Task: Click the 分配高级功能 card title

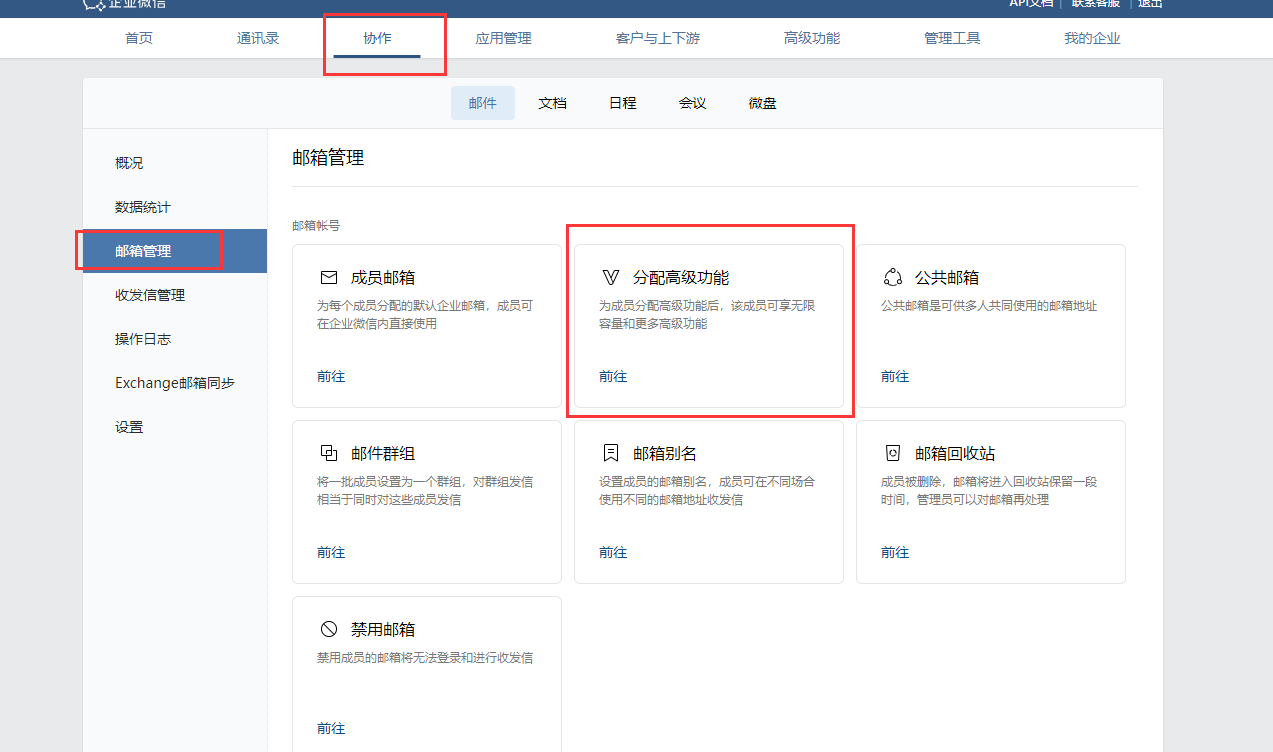Action: coord(681,277)
